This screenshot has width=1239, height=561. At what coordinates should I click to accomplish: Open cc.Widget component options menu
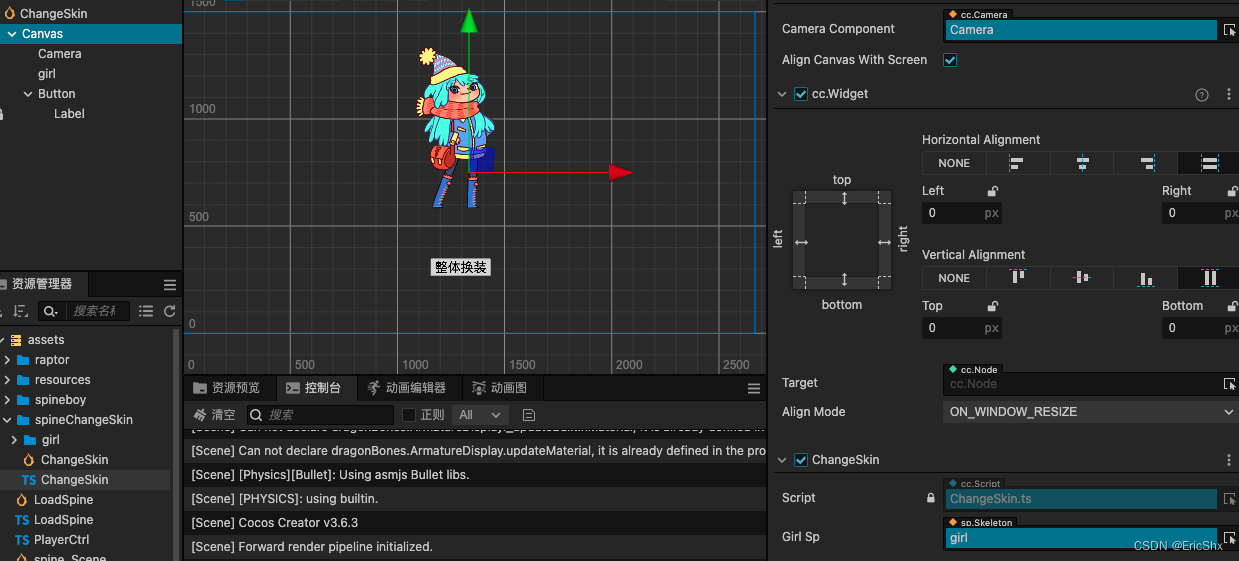pos(1229,94)
